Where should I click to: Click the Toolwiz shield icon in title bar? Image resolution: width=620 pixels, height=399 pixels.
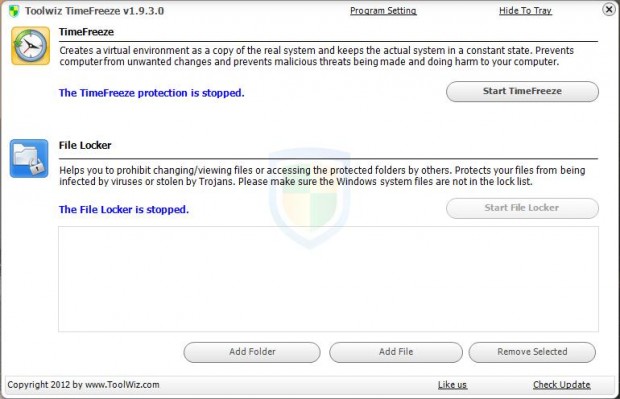14,11
